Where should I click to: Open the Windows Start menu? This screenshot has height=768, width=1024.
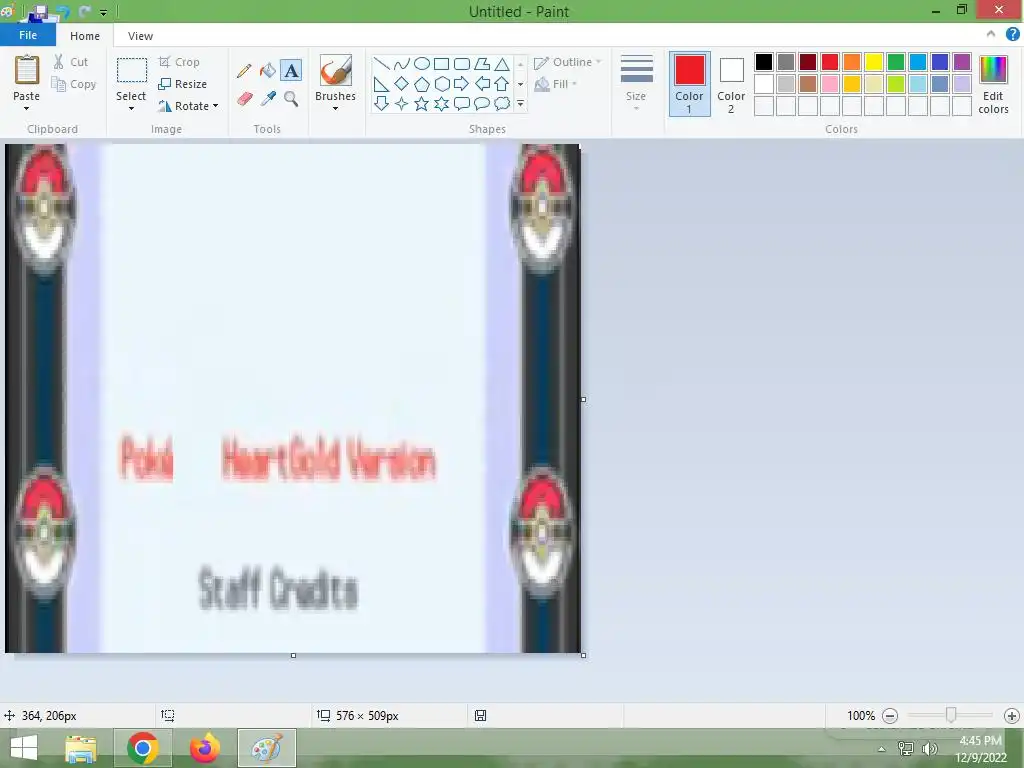coord(24,748)
